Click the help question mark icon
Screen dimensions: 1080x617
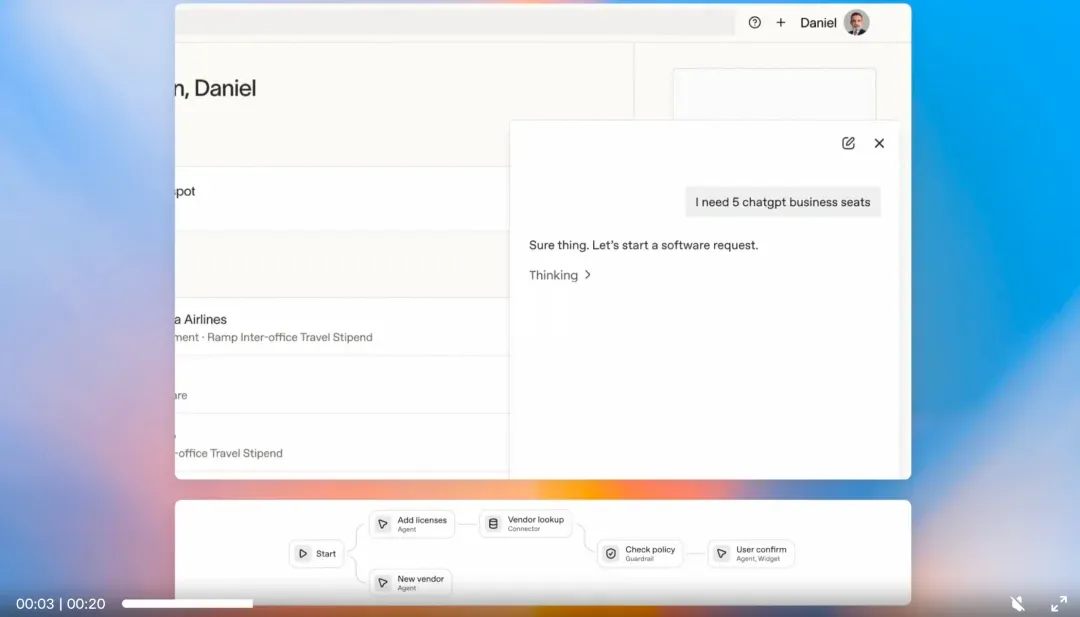755,23
